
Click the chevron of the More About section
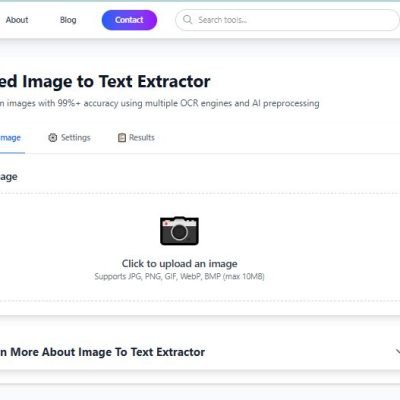(398, 351)
